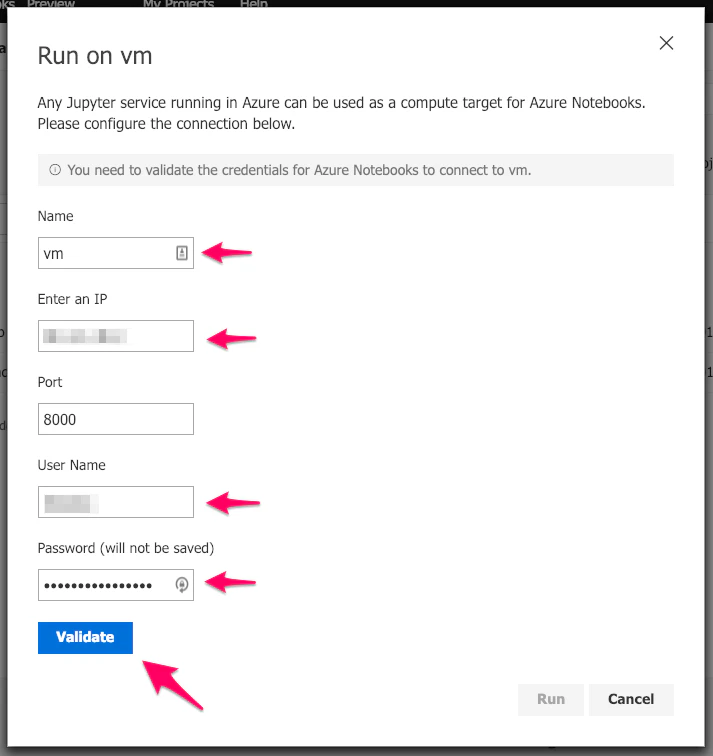Close the Run on vm dialog
Image resolution: width=713 pixels, height=756 pixels.
[x=666, y=43]
